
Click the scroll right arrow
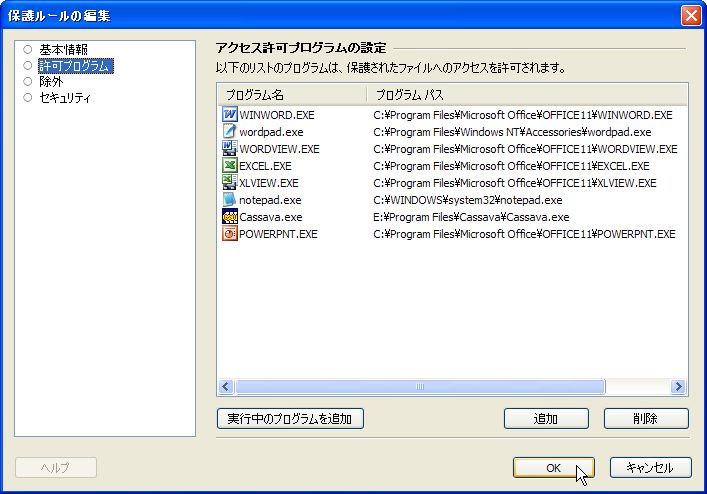[x=679, y=386]
